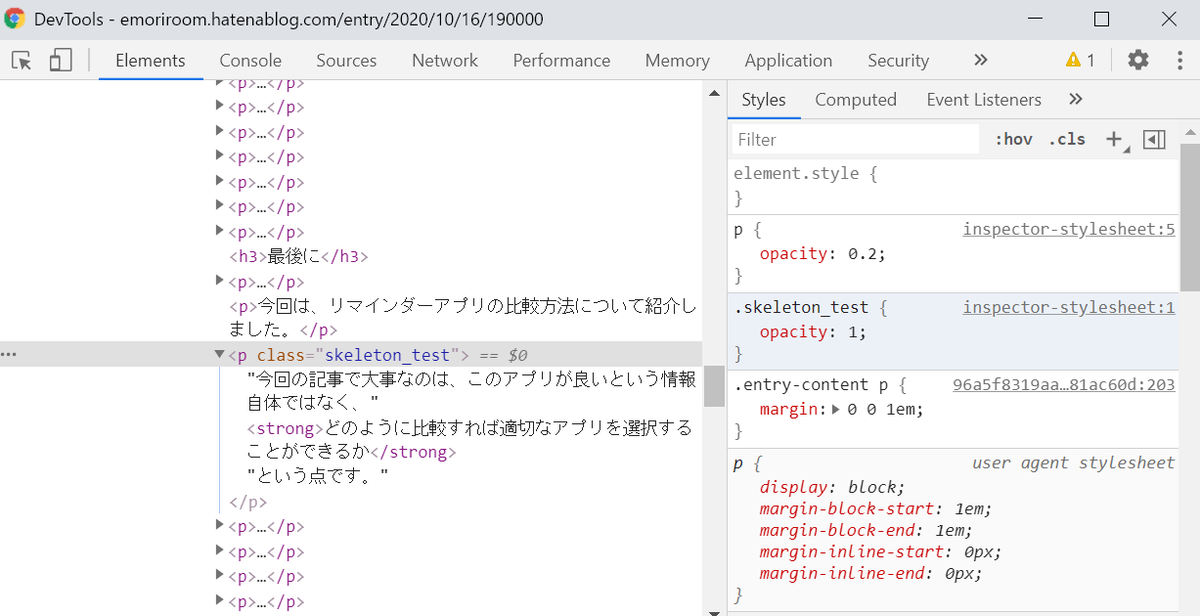Switch to the Computed pane tab
The width and height of the screenshot is (1200, 616).
coord(856,99)
